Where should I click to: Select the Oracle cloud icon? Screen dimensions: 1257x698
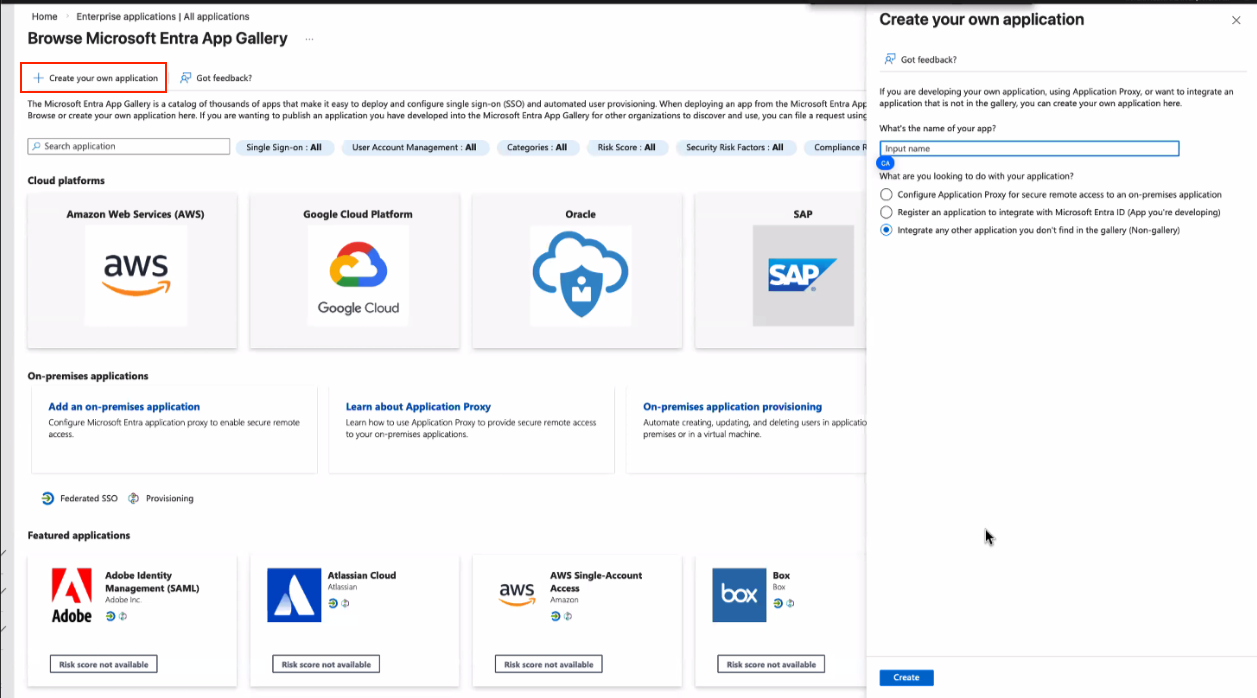point(580,275)
